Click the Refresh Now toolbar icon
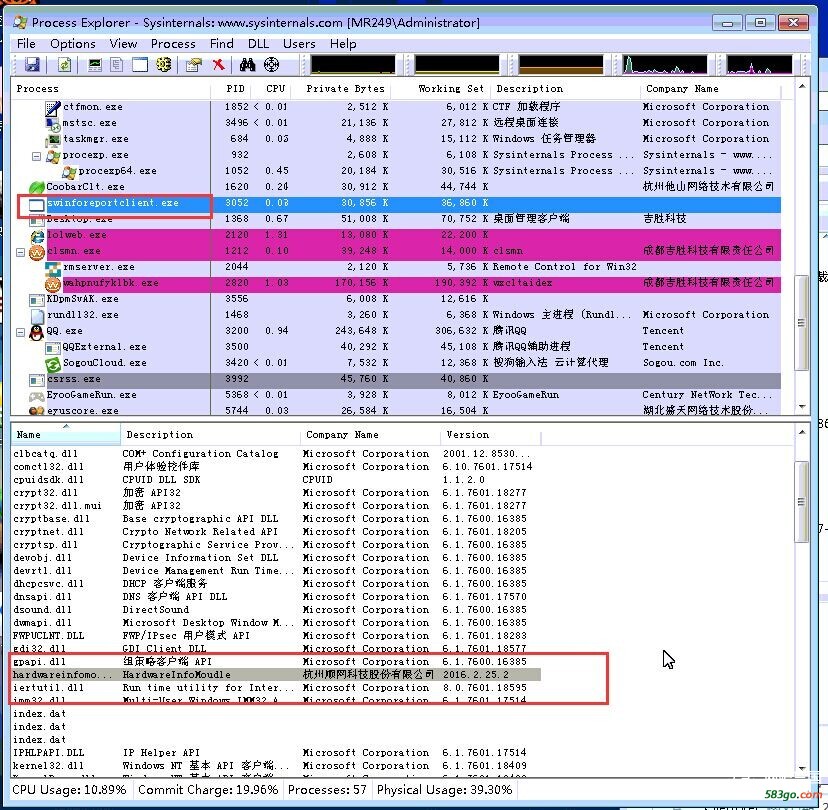The image size is (828, 810). click(x=64, y=64)
